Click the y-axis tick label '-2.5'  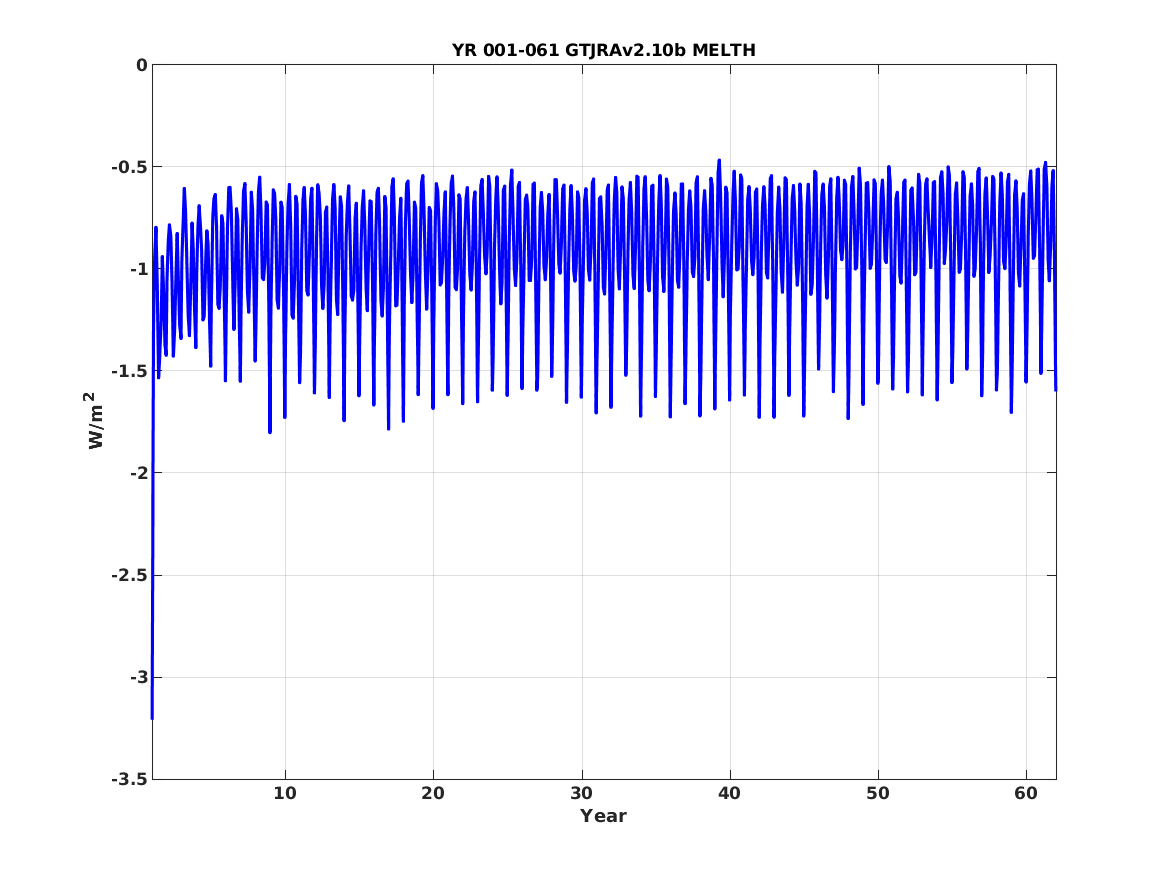pyautogui.click(x=130, y=575)
